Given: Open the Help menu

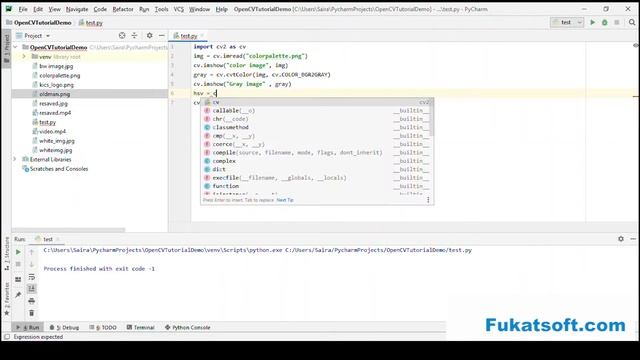Looking at the screenshot, I should [x=222, y=9].
